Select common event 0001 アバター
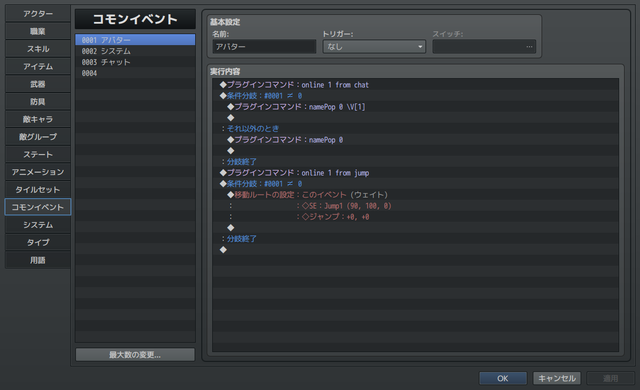 pyautogui.click(x=135, y=40)
